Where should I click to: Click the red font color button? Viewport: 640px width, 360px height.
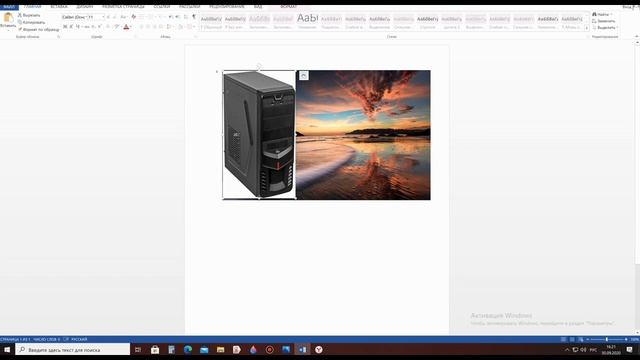pos(126,27)
